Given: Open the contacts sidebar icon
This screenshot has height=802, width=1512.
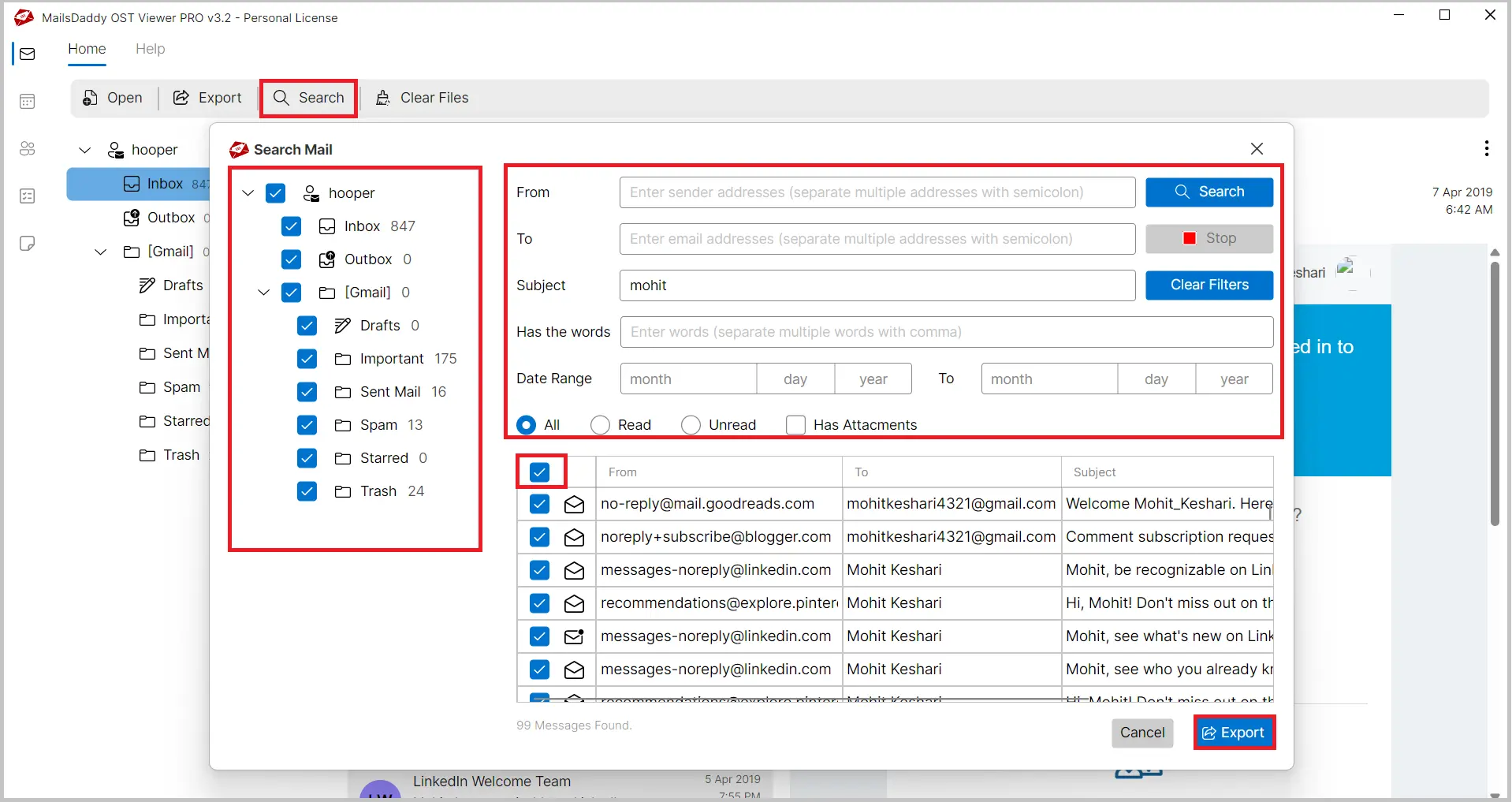Looking at the screenshot, I should click(28, 148).
